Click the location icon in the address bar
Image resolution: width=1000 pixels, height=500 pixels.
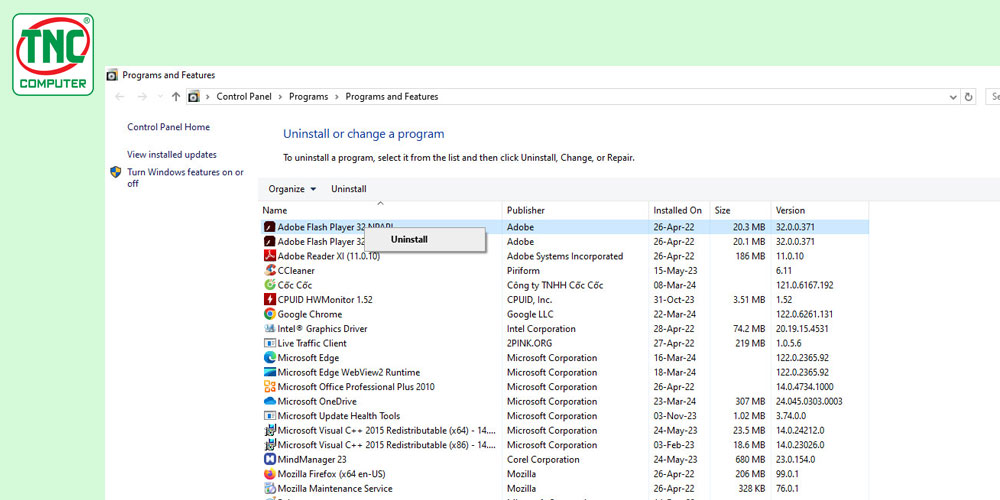click(x=193, y=97)
